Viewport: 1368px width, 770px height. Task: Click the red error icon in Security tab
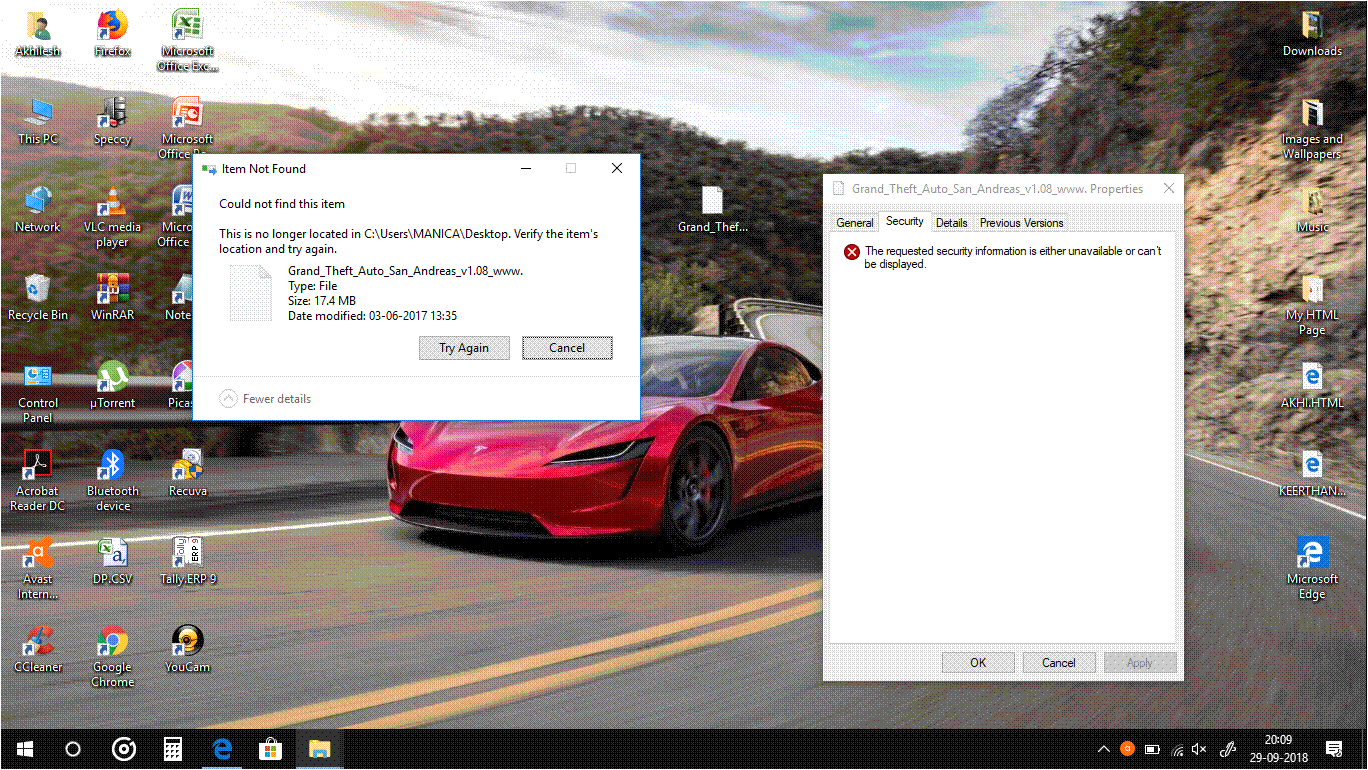(x=851, y=252)
